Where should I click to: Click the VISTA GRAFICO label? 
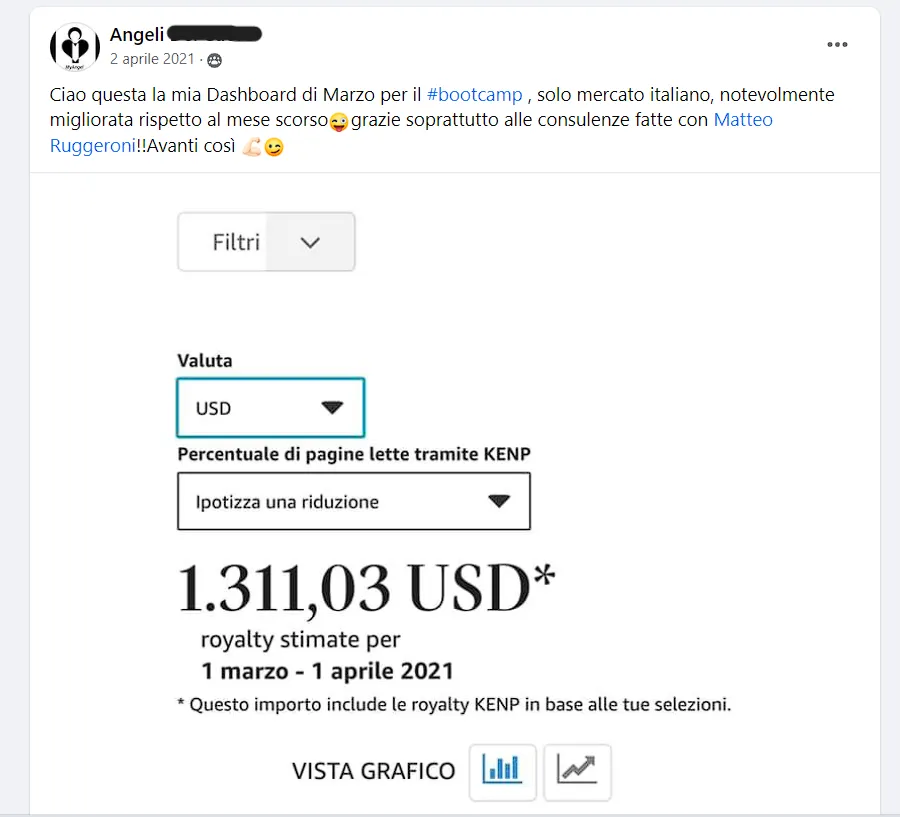click(x=373, y=771)
